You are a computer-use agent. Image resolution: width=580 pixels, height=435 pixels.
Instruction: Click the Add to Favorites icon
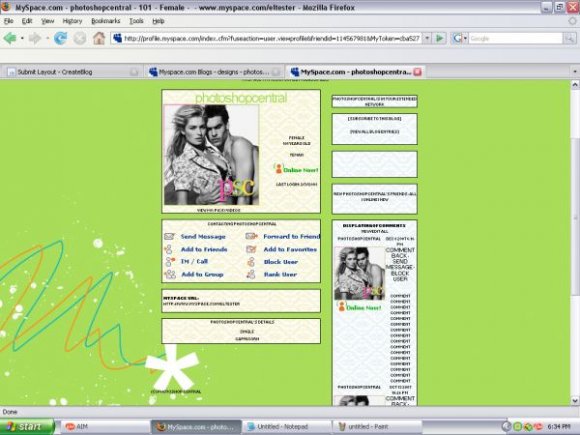[x=251, y=249]
